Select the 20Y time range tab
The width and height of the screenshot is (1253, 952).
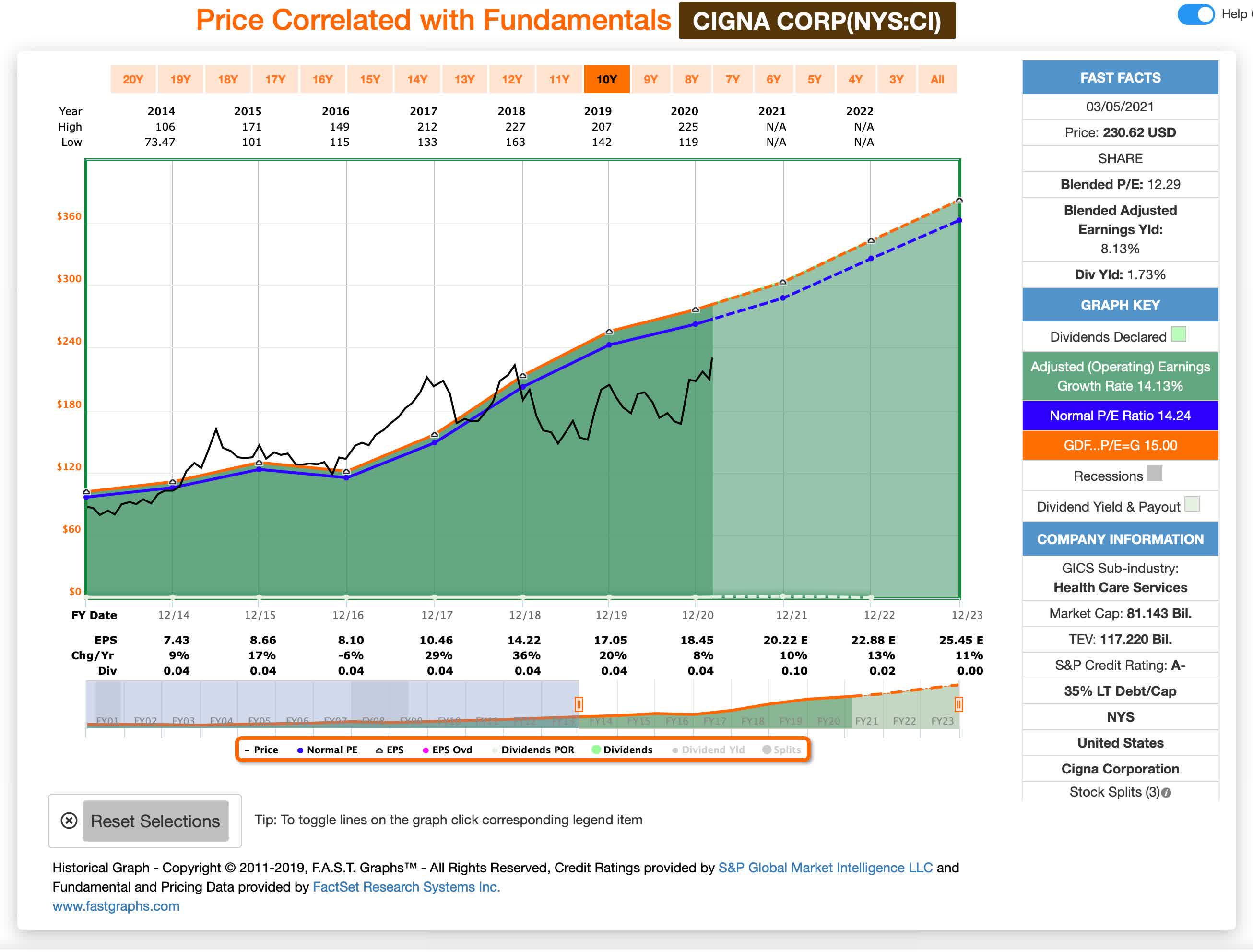(133, 79)
